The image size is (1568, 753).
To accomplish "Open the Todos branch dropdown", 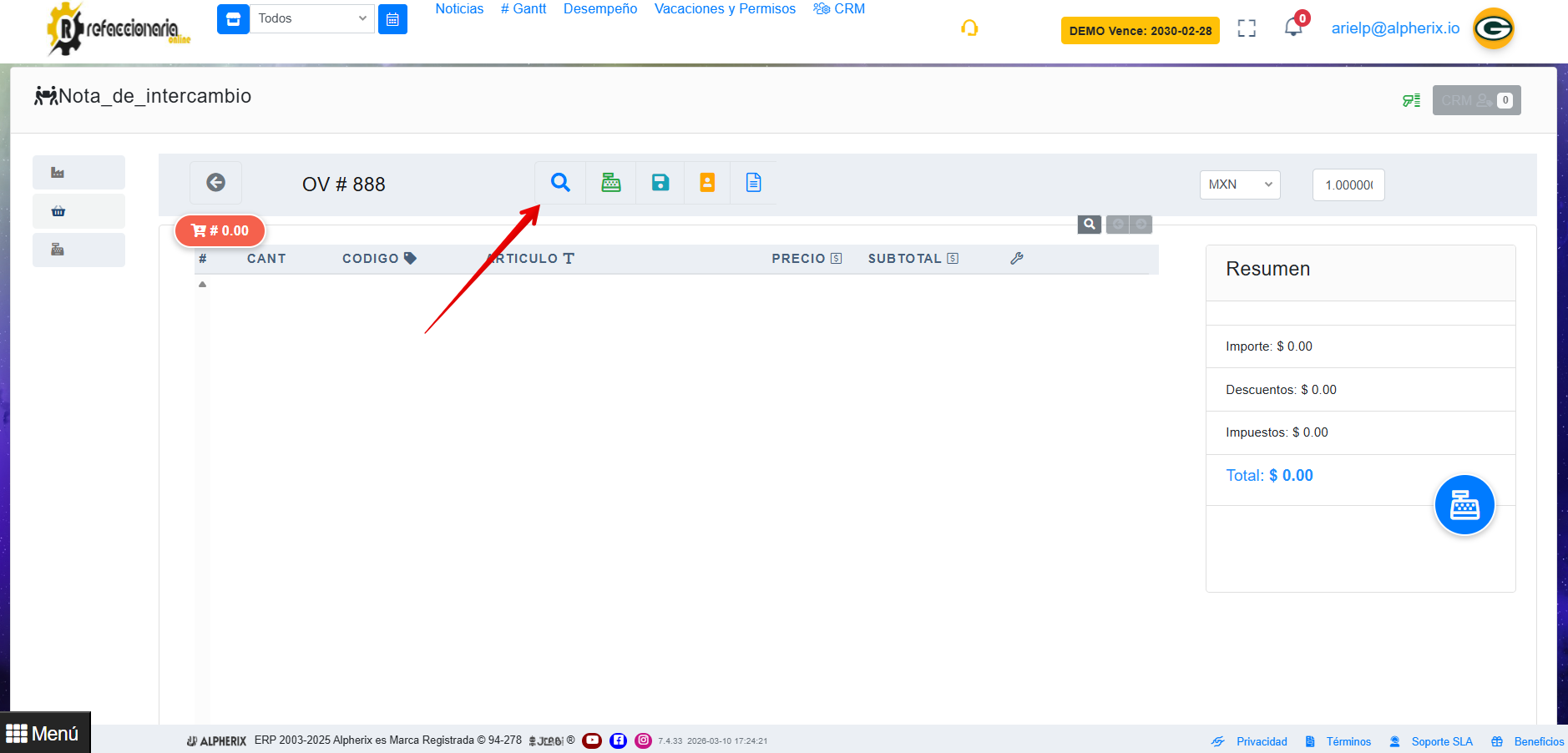I will click(311, 18).
